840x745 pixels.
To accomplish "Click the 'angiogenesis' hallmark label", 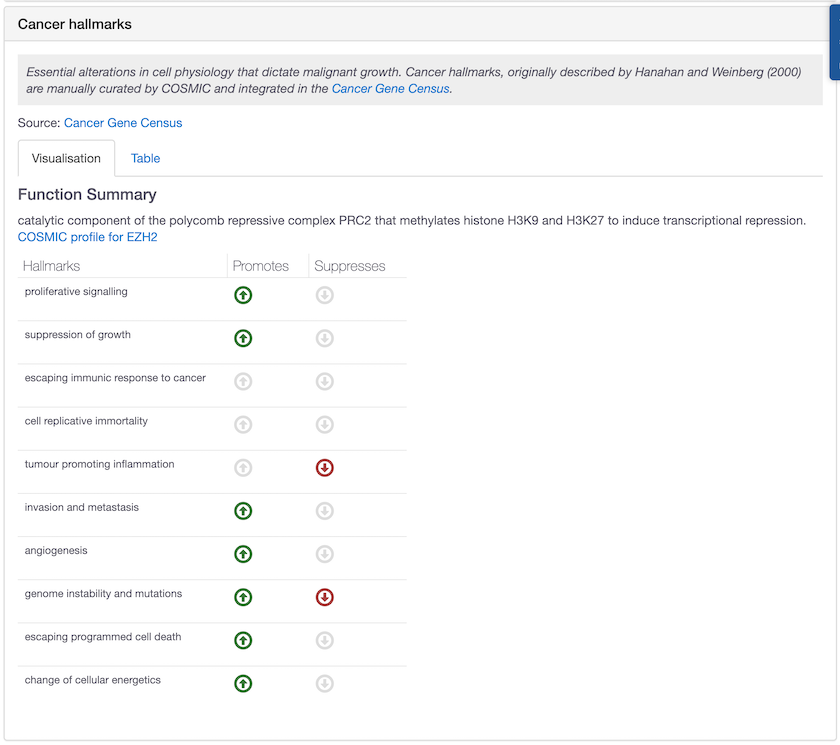I will pyautogui.click(x=56, y=551).
